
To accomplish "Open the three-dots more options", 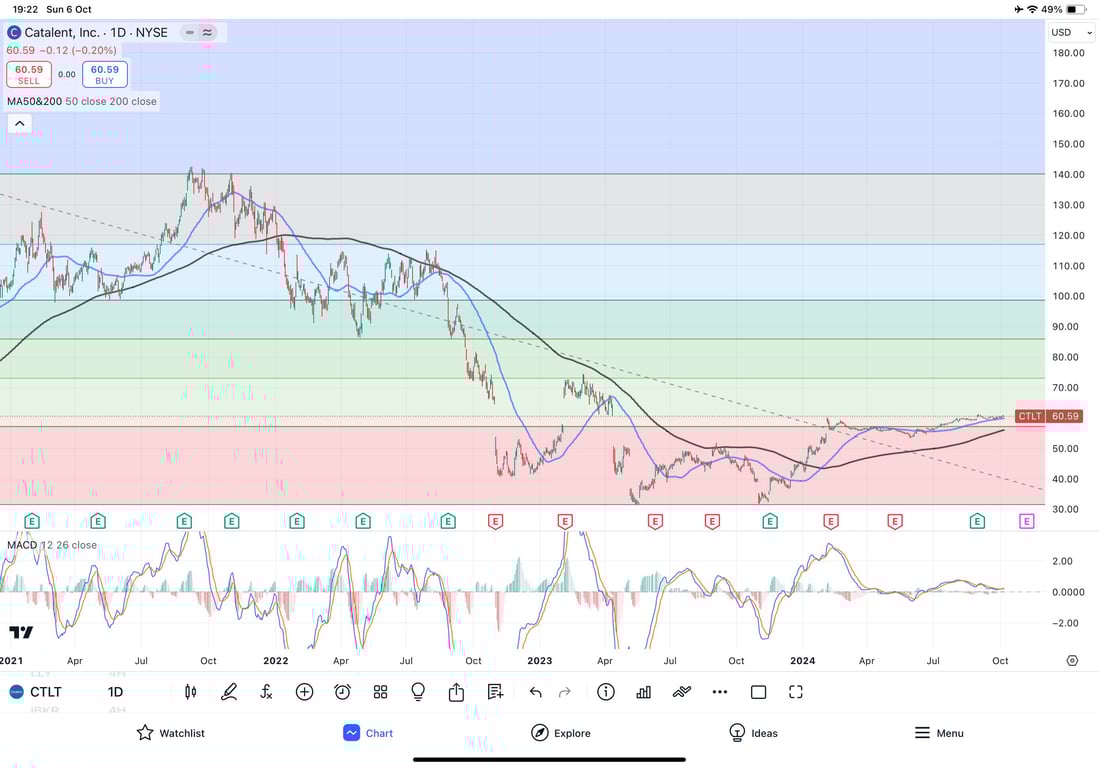I will tap(720, 692).
